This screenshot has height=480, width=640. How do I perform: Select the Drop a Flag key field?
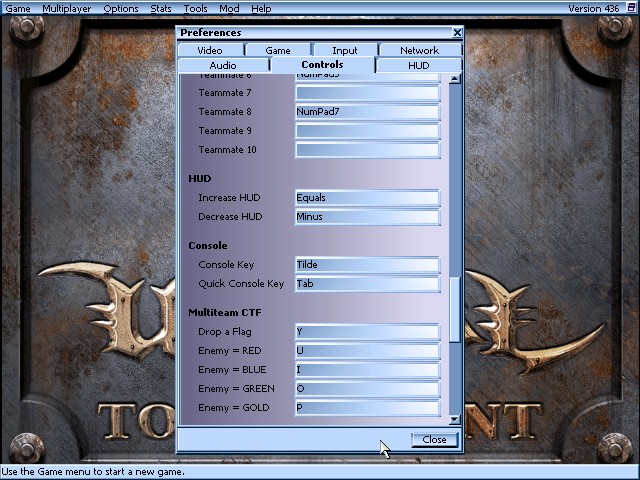click(x=367, y=332)
